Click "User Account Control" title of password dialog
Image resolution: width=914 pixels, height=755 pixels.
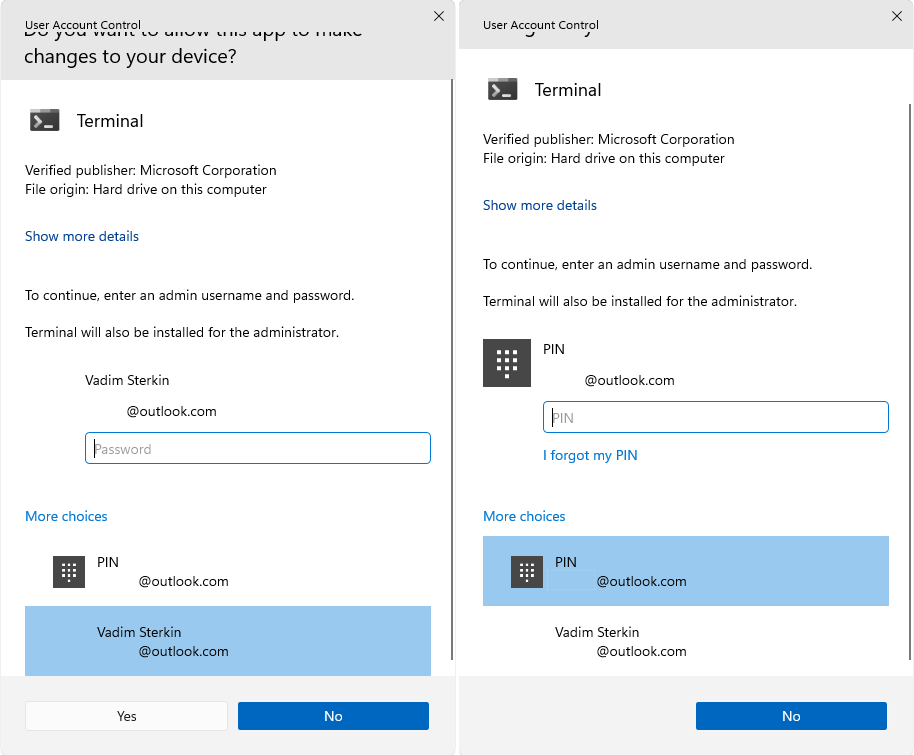[83, 25]
